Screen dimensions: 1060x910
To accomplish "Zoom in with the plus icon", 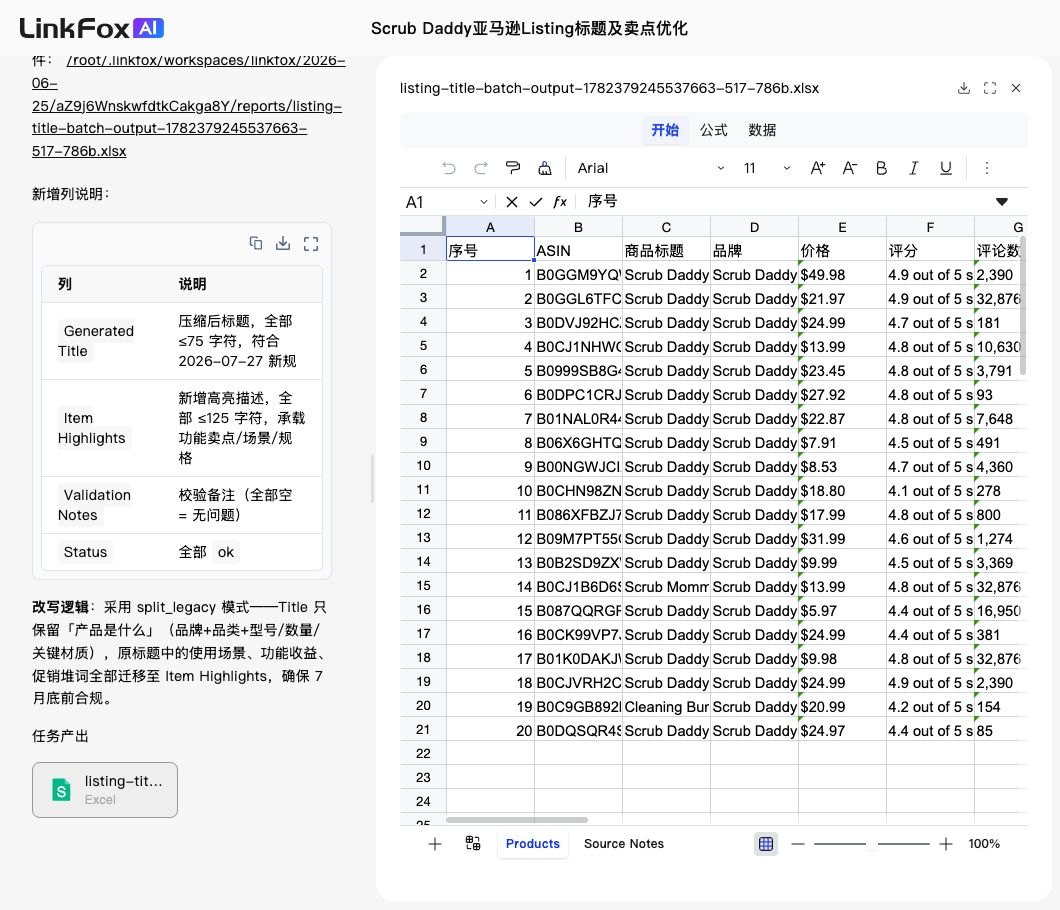I will 946,843.
